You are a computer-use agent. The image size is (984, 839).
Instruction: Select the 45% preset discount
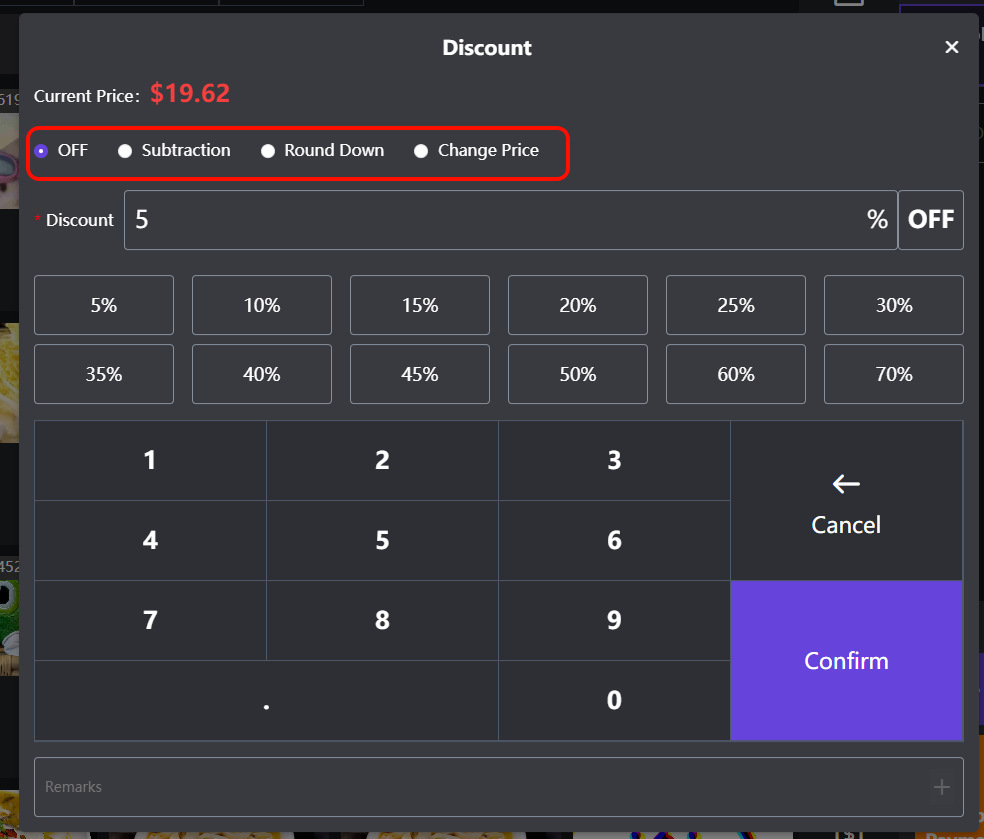pyautogui.click(x=420, y=374)
